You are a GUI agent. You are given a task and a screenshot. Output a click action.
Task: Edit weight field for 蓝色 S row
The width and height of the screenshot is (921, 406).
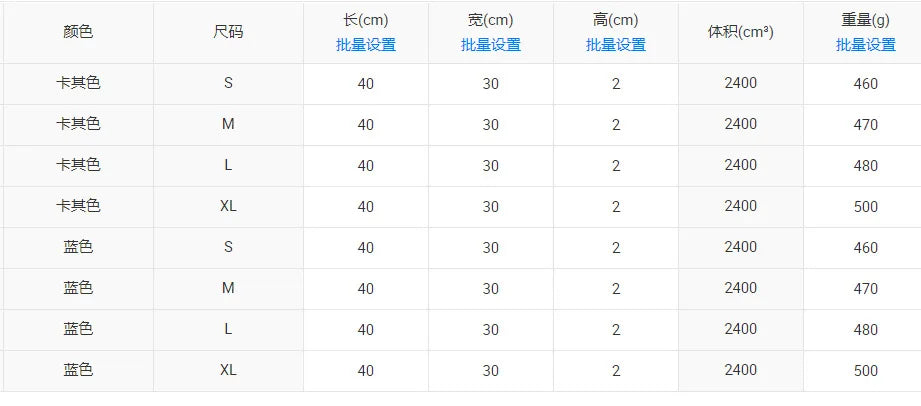pos(865,248)
